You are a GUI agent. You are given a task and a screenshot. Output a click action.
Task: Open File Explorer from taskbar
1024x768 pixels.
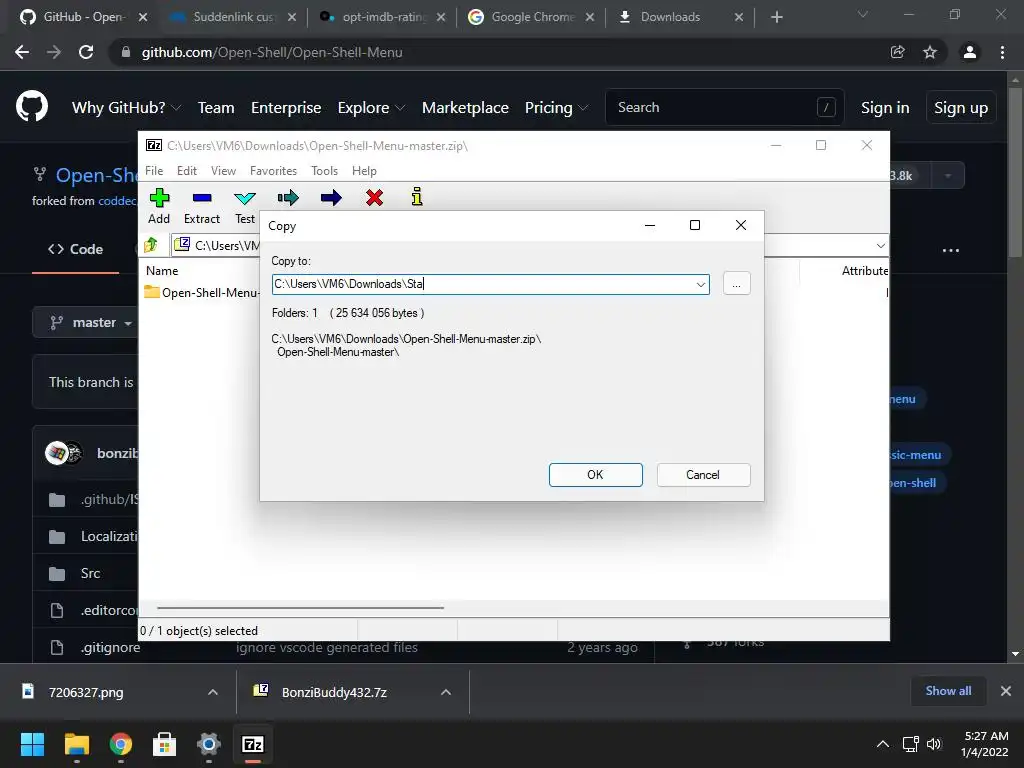pos(76,744)
